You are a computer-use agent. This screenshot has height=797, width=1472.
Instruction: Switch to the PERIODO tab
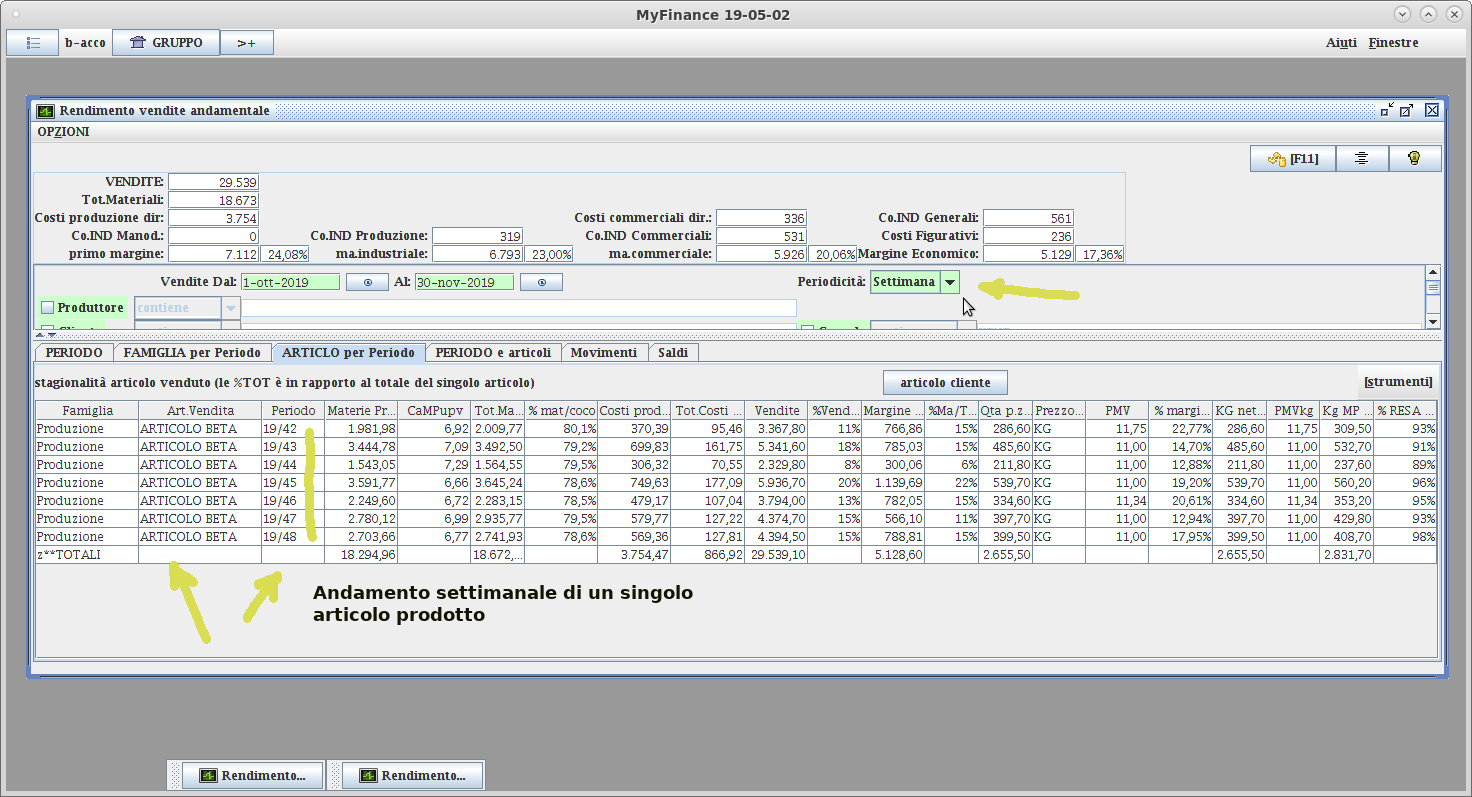click(74, 353)
